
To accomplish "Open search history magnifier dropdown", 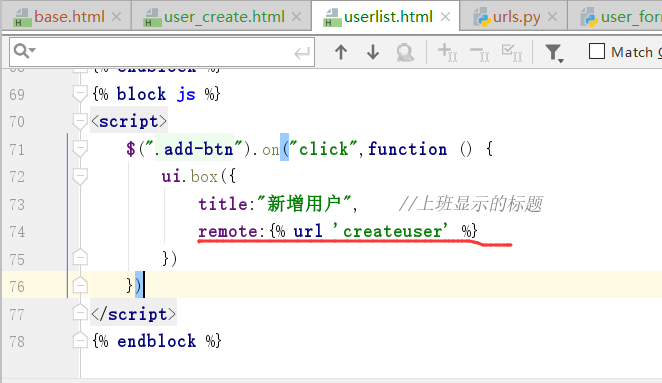I will 24,52.
